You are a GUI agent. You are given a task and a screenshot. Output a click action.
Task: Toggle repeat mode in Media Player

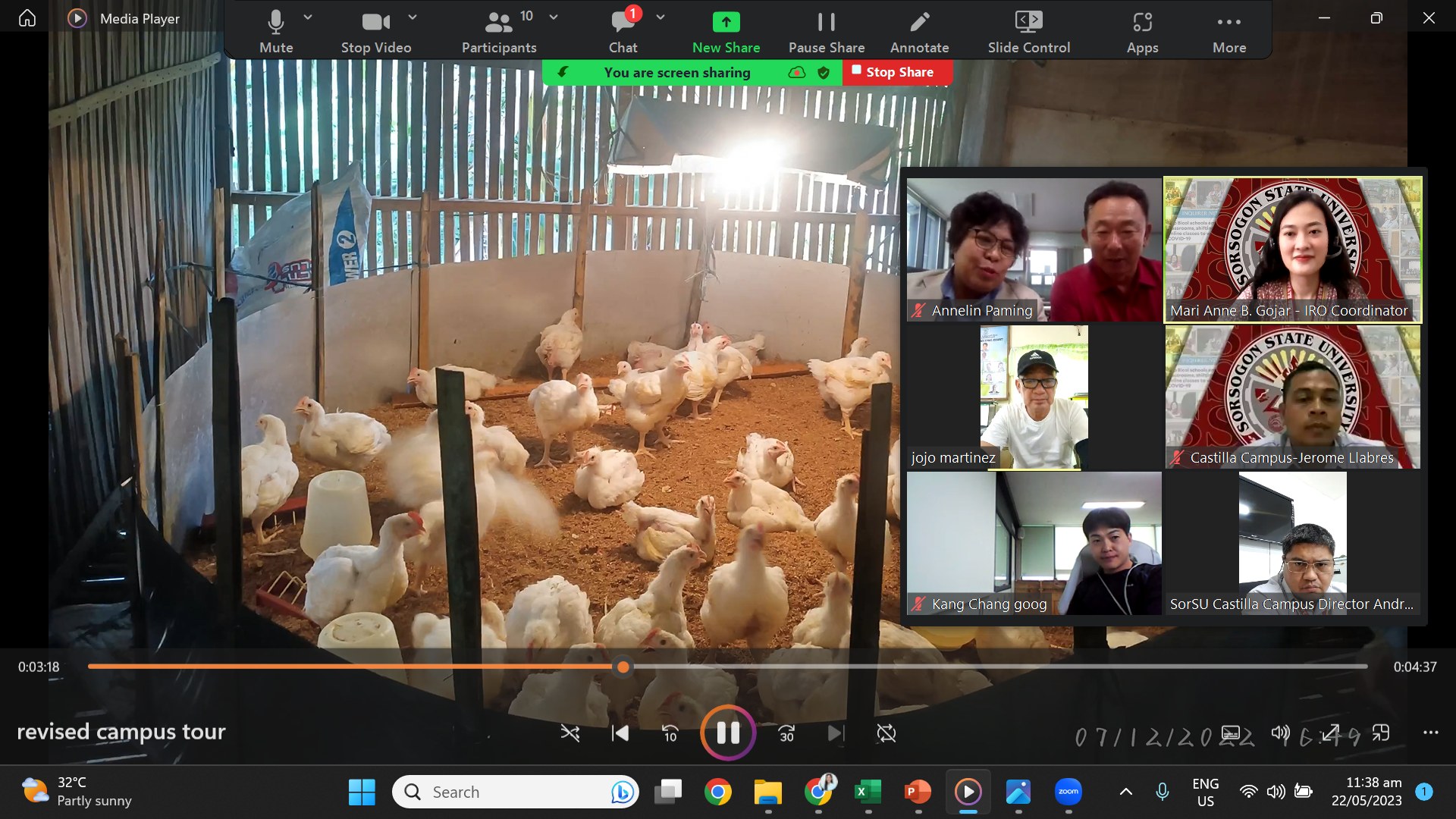[x=886, y=733]
